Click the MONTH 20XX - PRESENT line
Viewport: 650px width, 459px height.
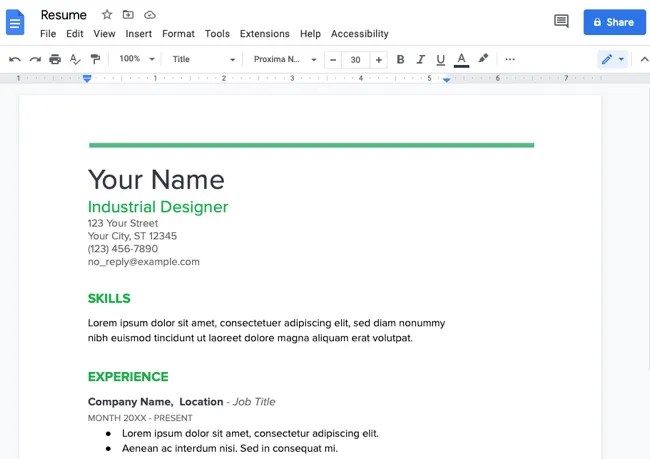[x=140, y=418]
